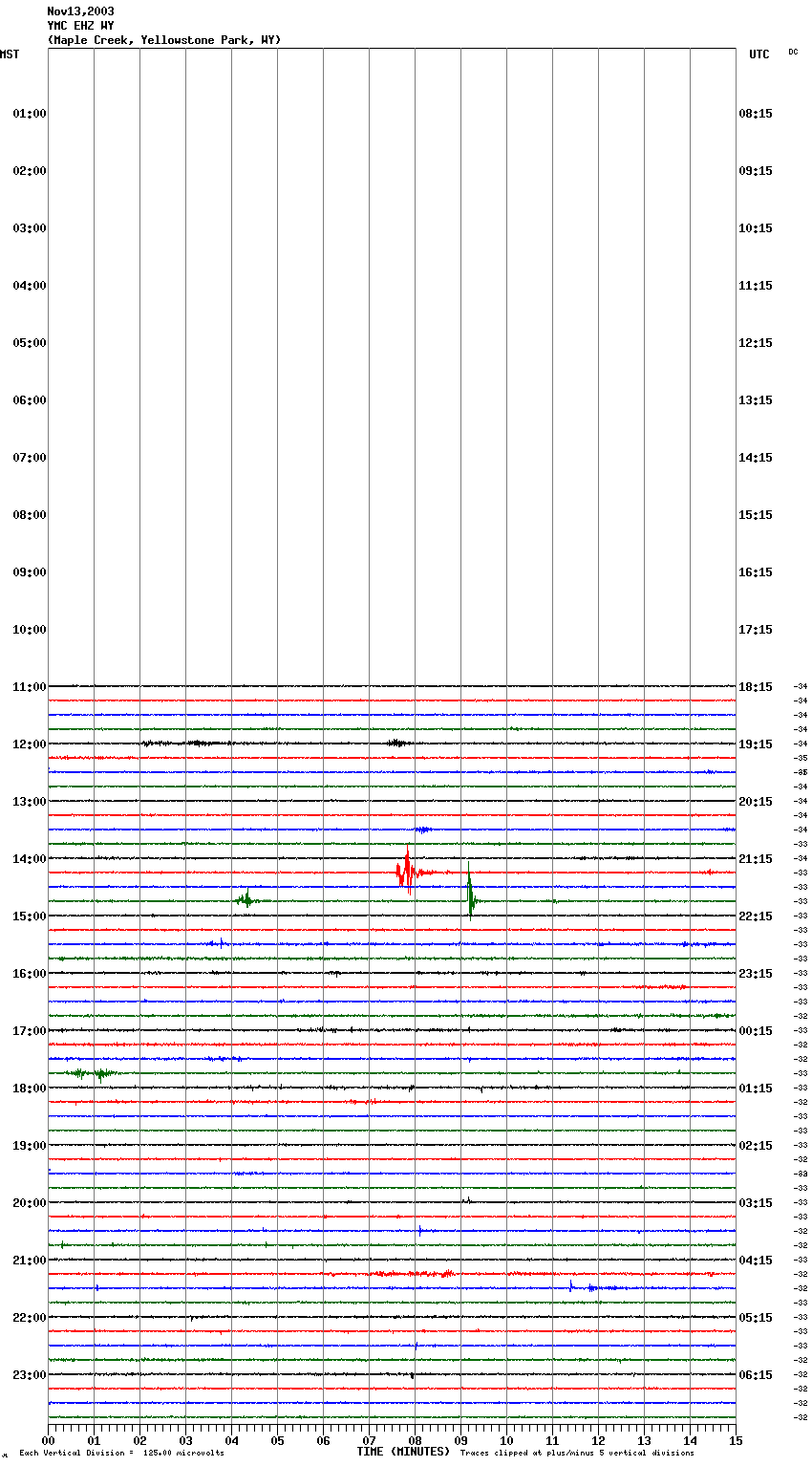Viewport: 812px width, 1466px height.
Task: Click the Each Vertical Division 125.00 microvolts note
Action: 121,1454
